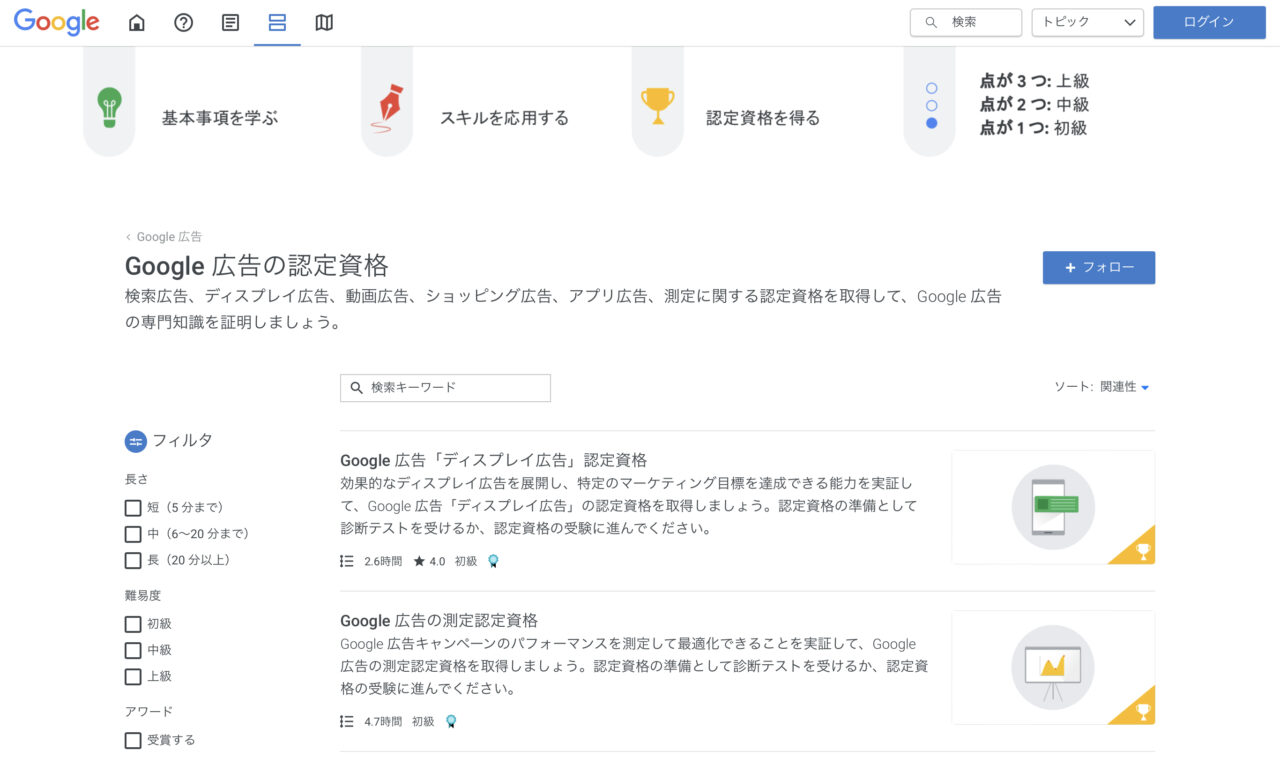
Task: Click the 検索キーワード search field
Action: tap(444, 388)
